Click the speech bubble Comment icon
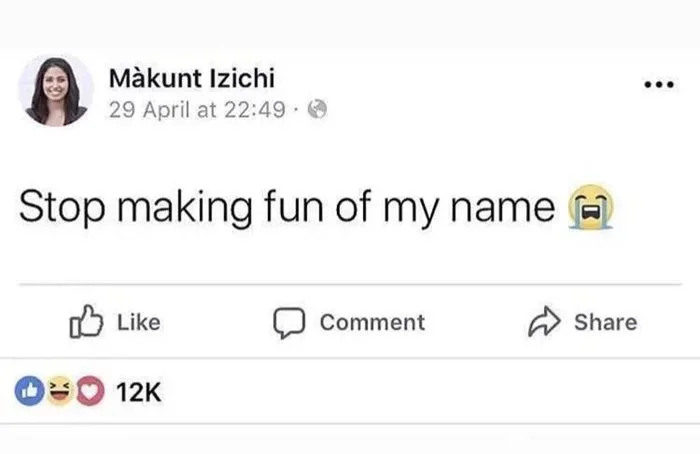The height and width of the screenshot is (454, 700). (x=288, y=322)
